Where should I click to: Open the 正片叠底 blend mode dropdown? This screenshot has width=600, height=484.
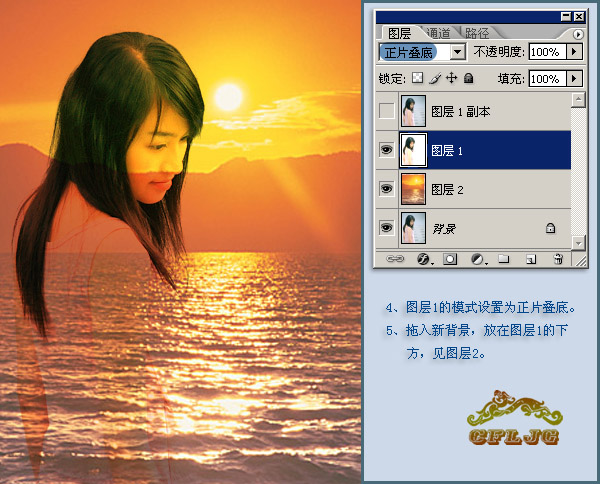(x=458, y=52)
